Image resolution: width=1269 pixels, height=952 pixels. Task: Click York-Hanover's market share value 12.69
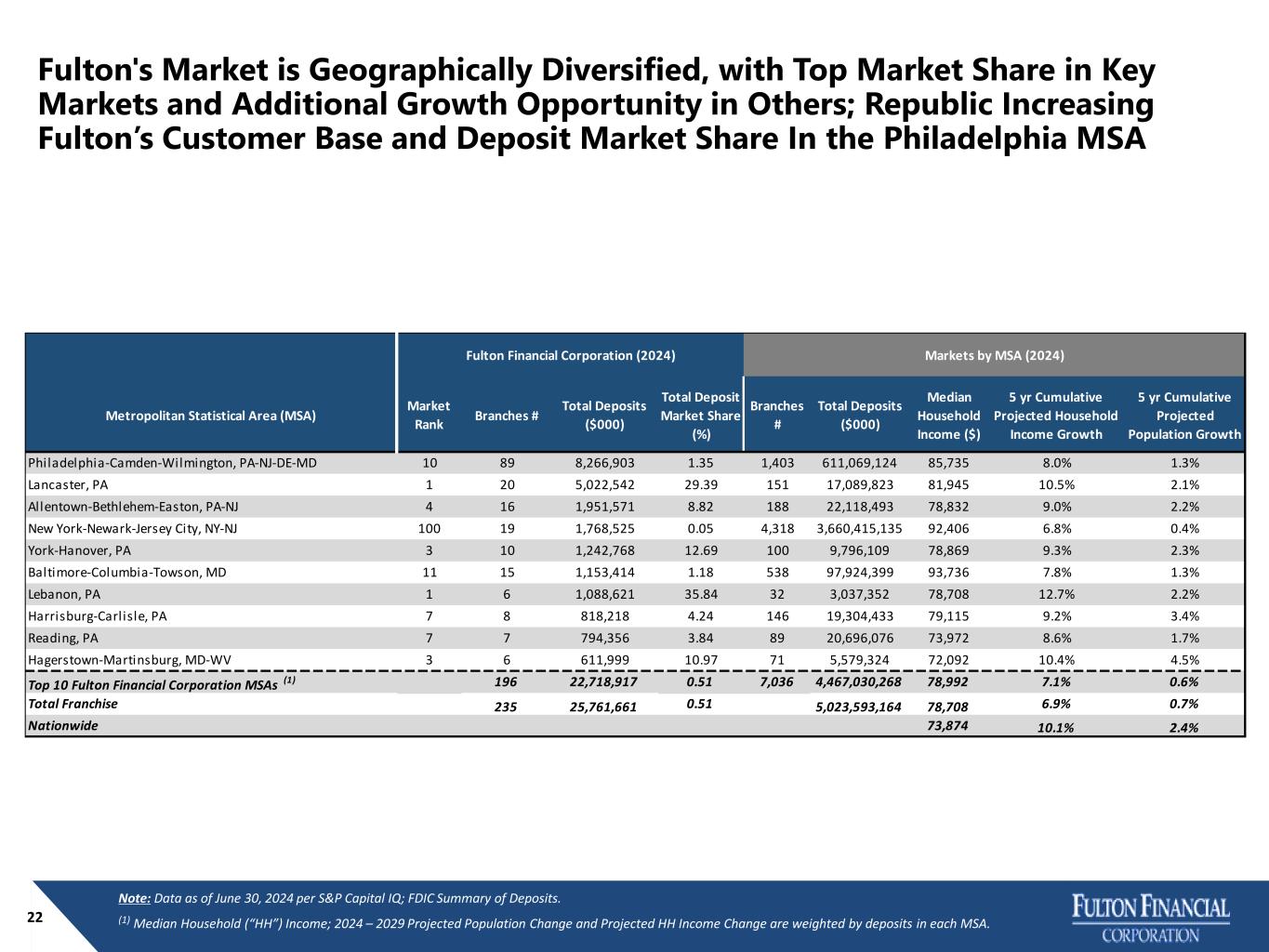pyautogui.click(x=701, y=550)
